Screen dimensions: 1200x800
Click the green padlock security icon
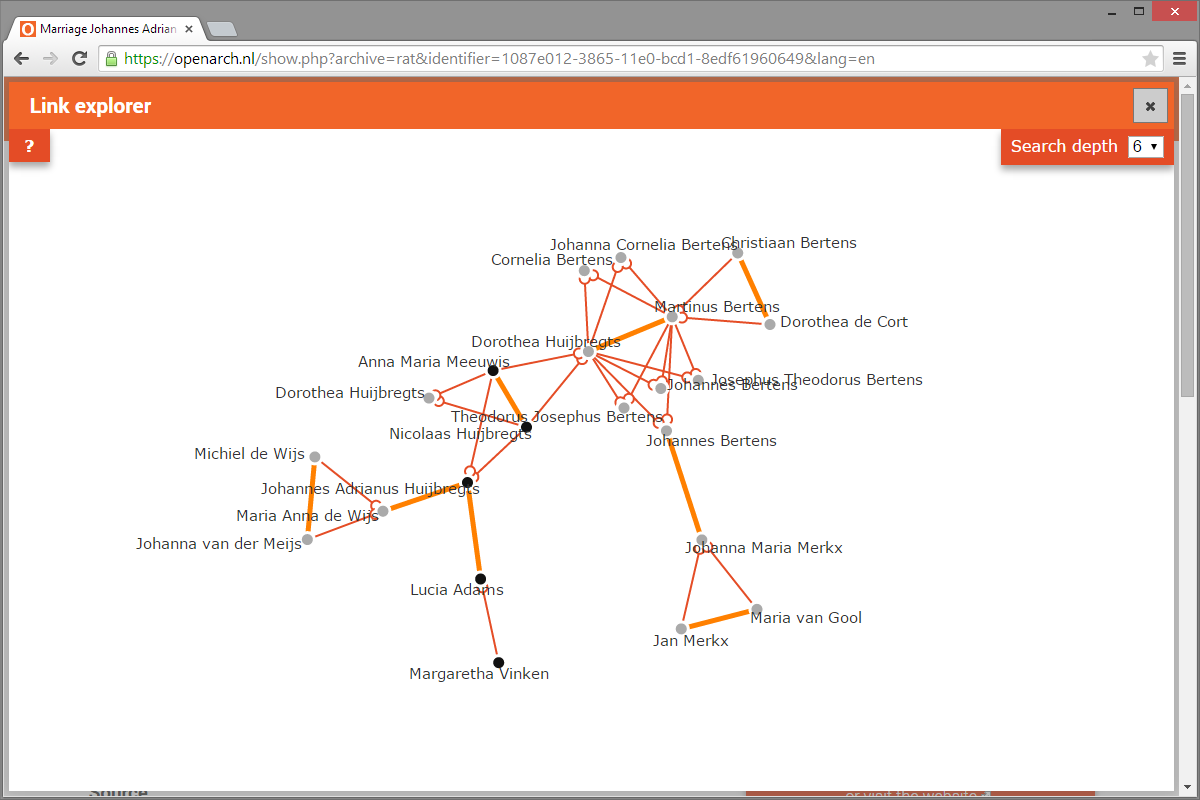click(111, 58)
